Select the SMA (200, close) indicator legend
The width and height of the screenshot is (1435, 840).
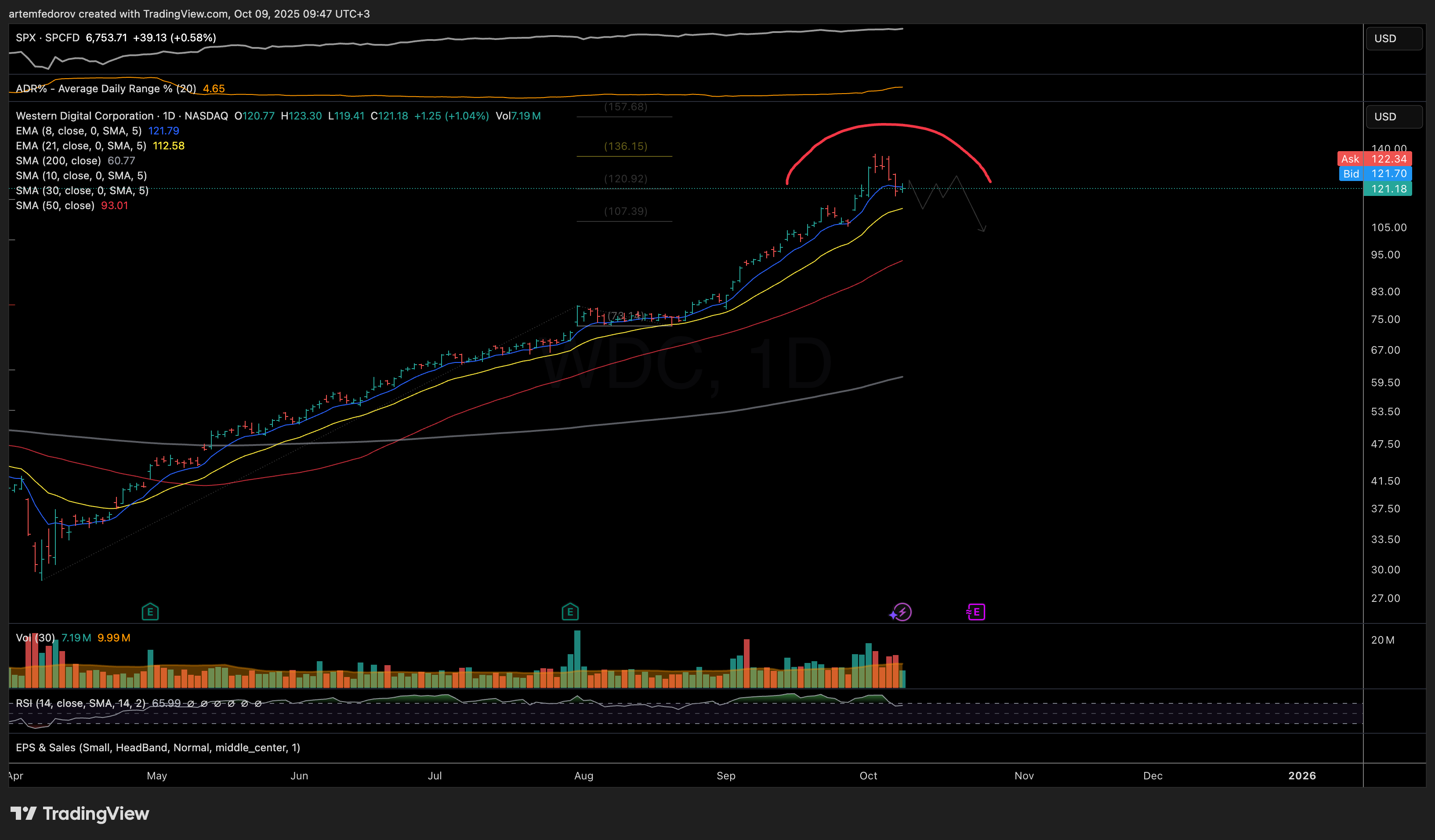58,161
